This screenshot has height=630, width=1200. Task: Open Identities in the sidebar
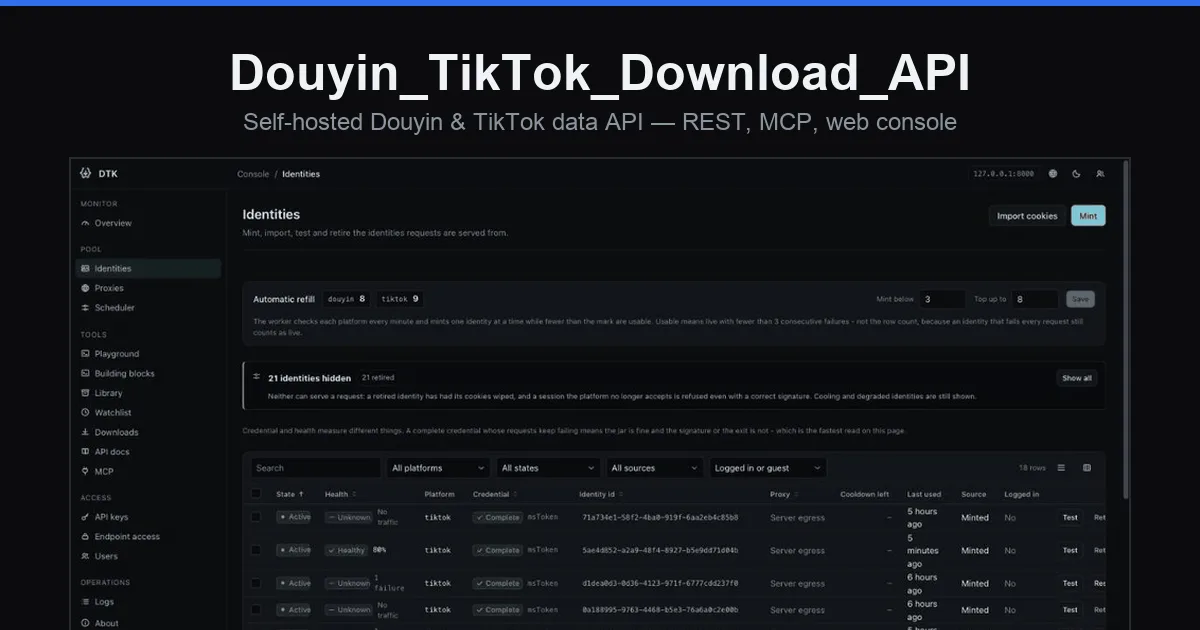[x=148, y=268]
